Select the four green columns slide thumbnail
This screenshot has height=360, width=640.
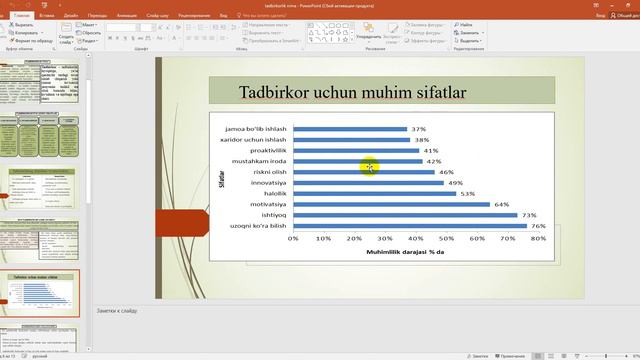coord(39,134)
